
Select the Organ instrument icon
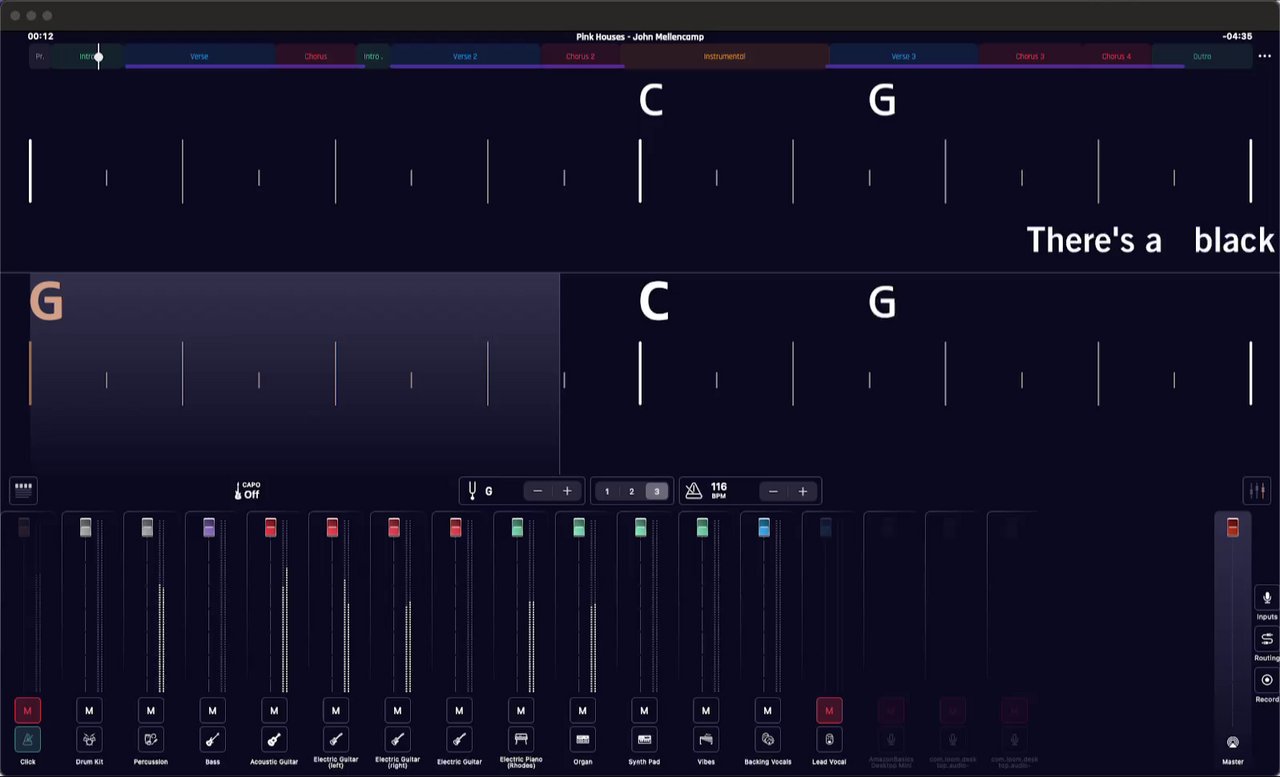click(583, 740)
